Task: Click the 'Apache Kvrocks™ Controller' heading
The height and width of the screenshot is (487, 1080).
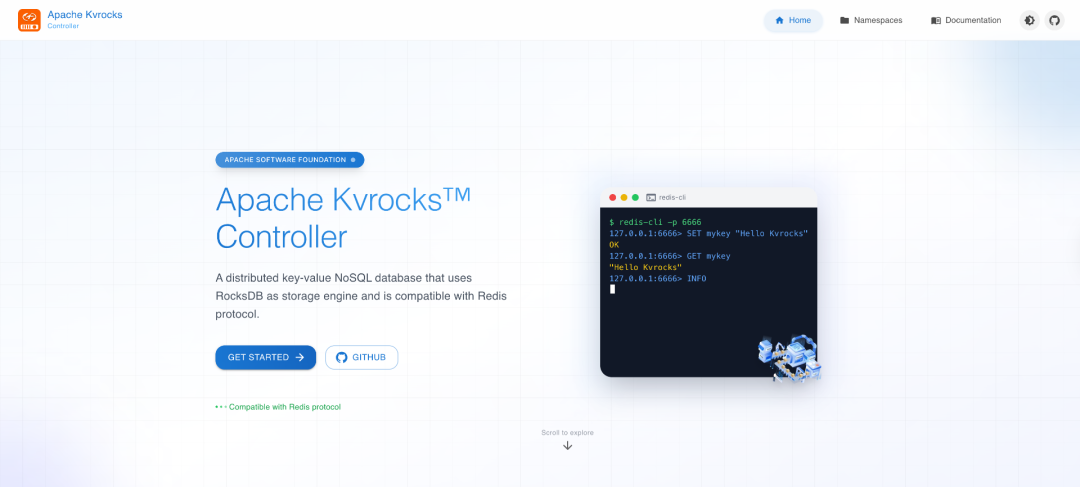Action: 343,218
